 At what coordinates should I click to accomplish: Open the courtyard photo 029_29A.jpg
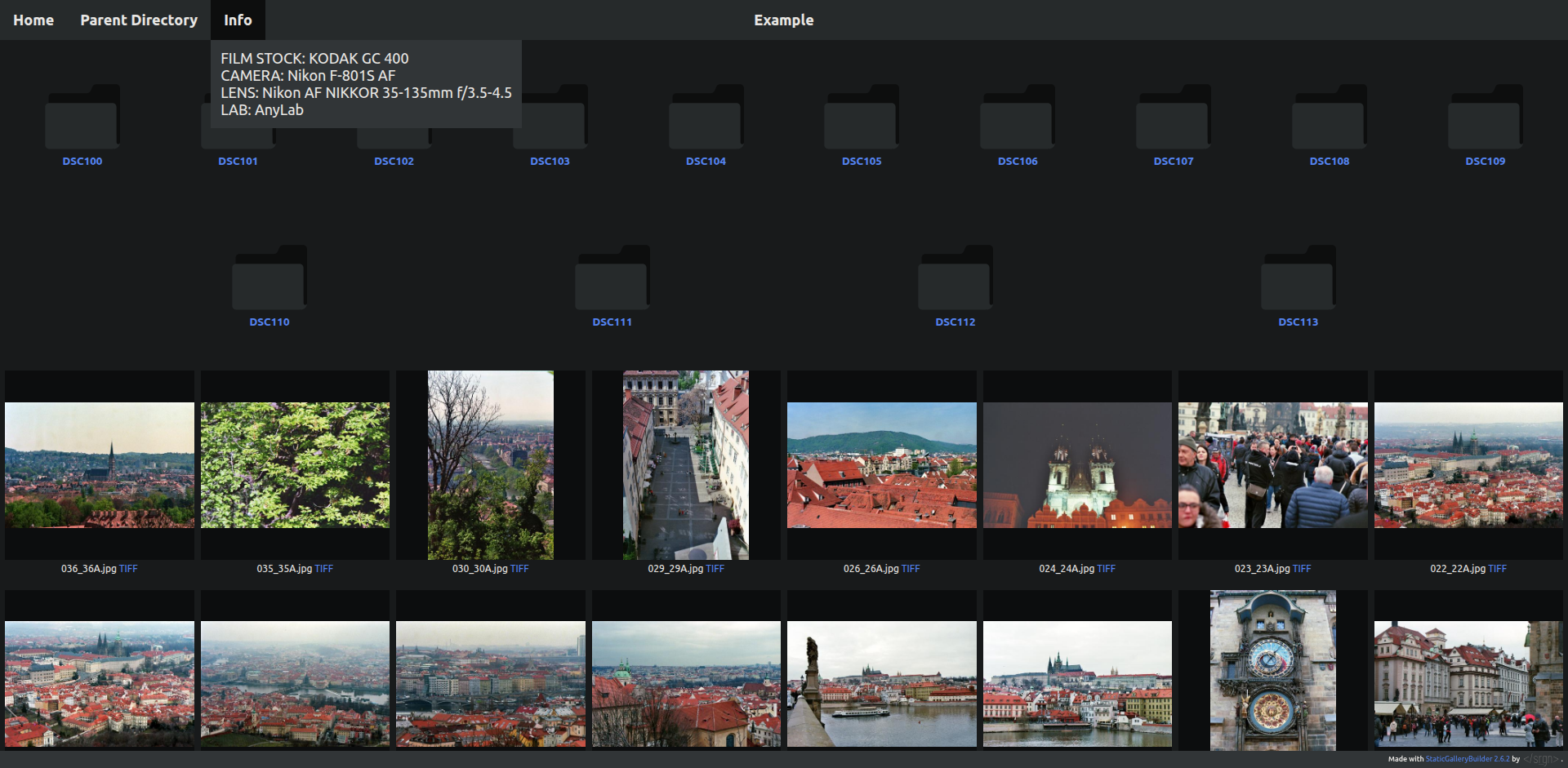(686, 465)
